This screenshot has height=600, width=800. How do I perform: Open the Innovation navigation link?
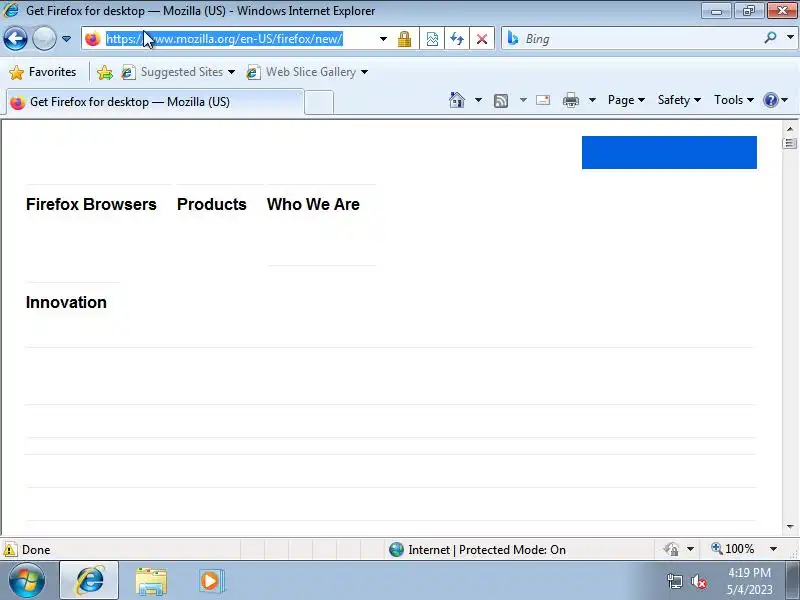66,302
